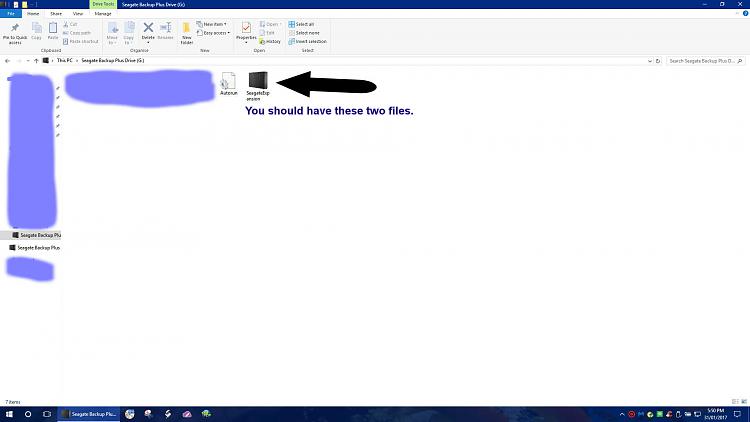Click the Copy ribbon icon
Screen dimensions: 750x422
click(36, 31)
